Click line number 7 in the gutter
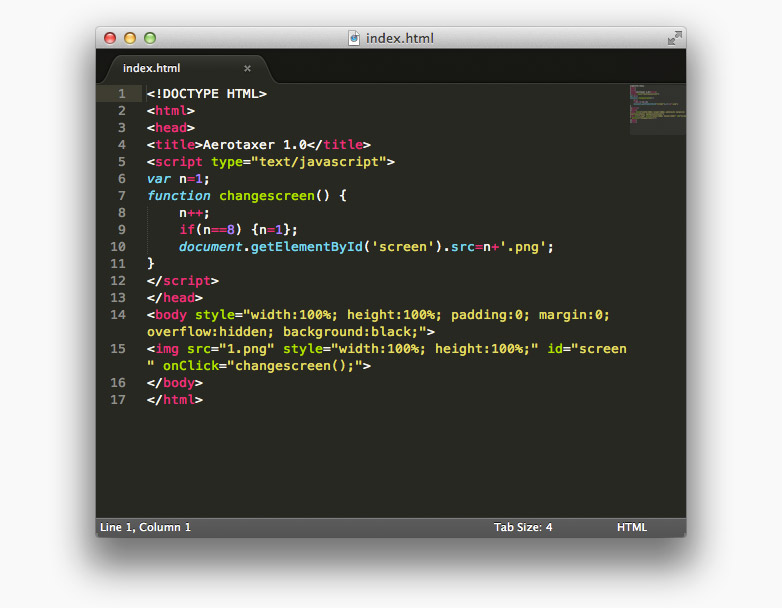This screenshot has height=608, width=782. [122, 196]
